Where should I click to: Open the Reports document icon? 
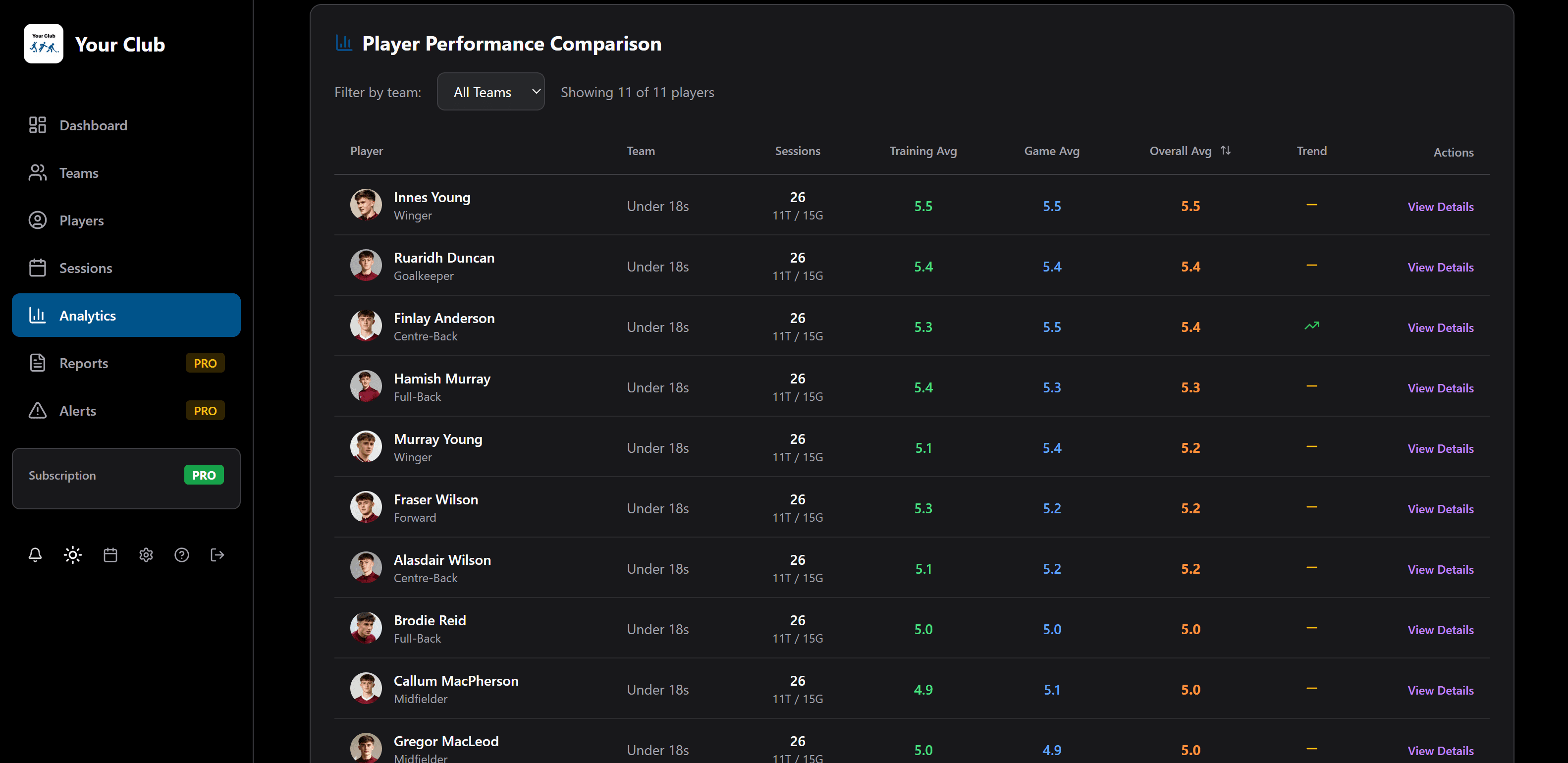point(37,362)
